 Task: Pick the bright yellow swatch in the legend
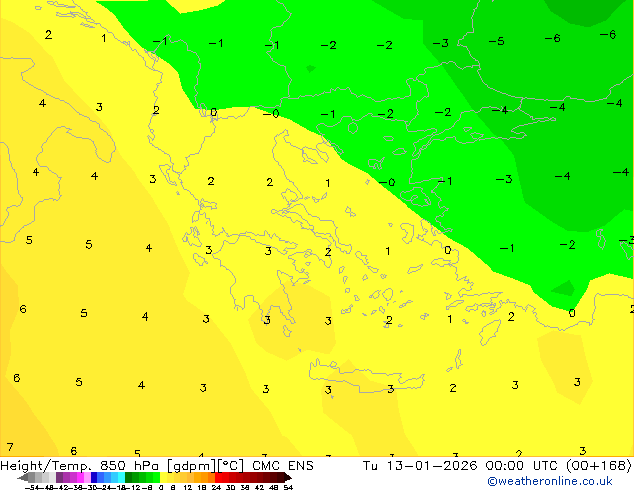pos(164,477)
